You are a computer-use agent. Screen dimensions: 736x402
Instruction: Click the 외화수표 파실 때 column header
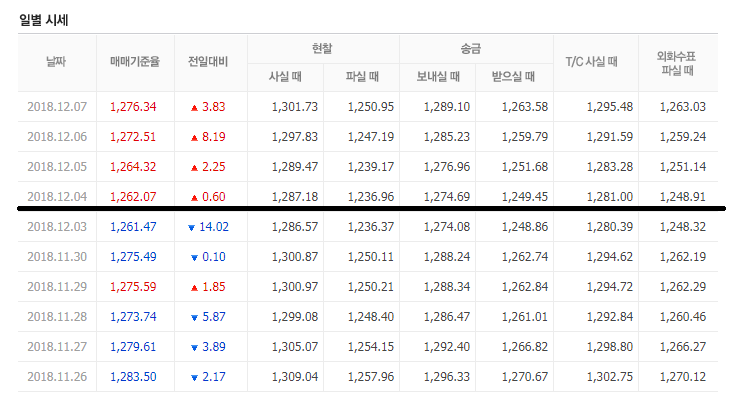(677, 63)
